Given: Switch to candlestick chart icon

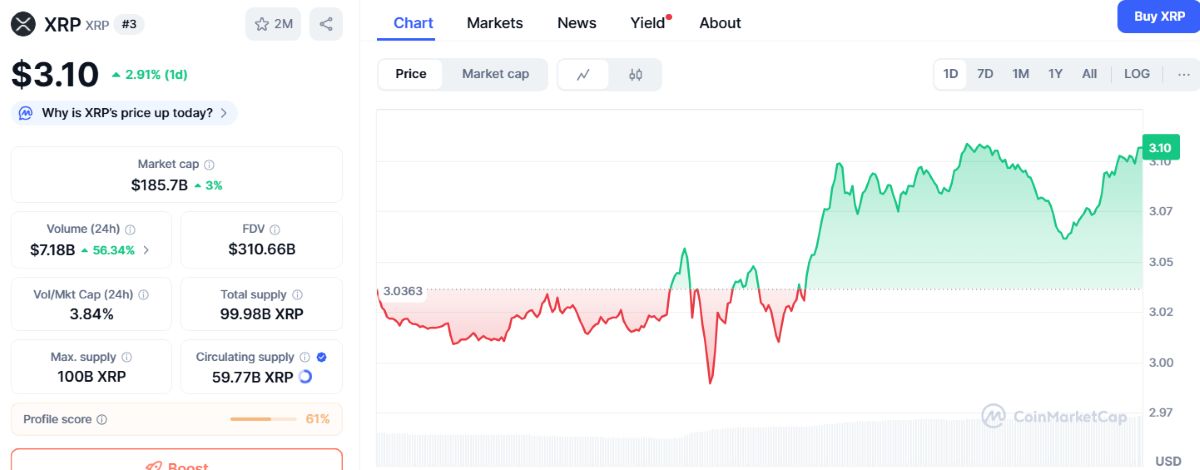Looking at the screenshot, I should 635,74.
